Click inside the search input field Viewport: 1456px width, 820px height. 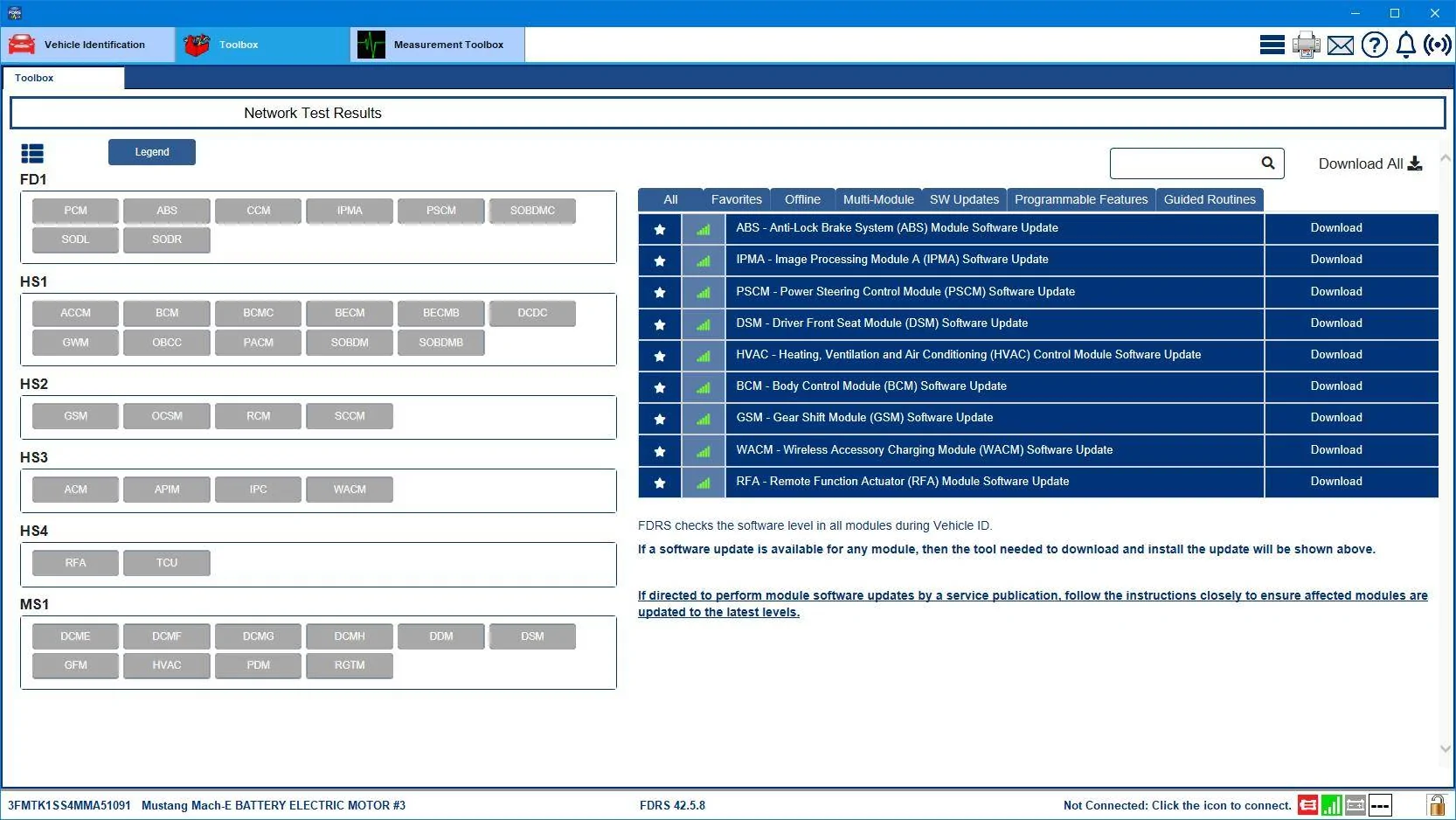coord(1184,163)
